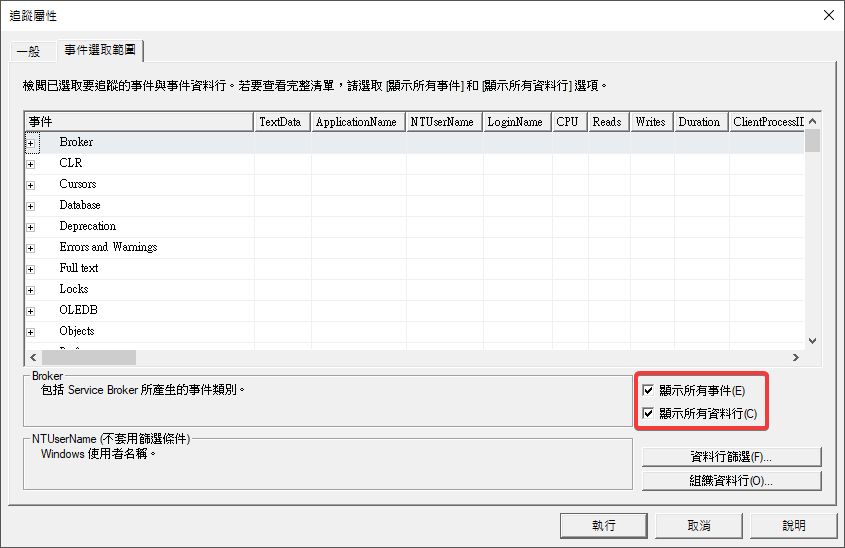This screenshot has height=548, width=845.
Task: Expand the OLEDB event category
Action: click(31, 311)
